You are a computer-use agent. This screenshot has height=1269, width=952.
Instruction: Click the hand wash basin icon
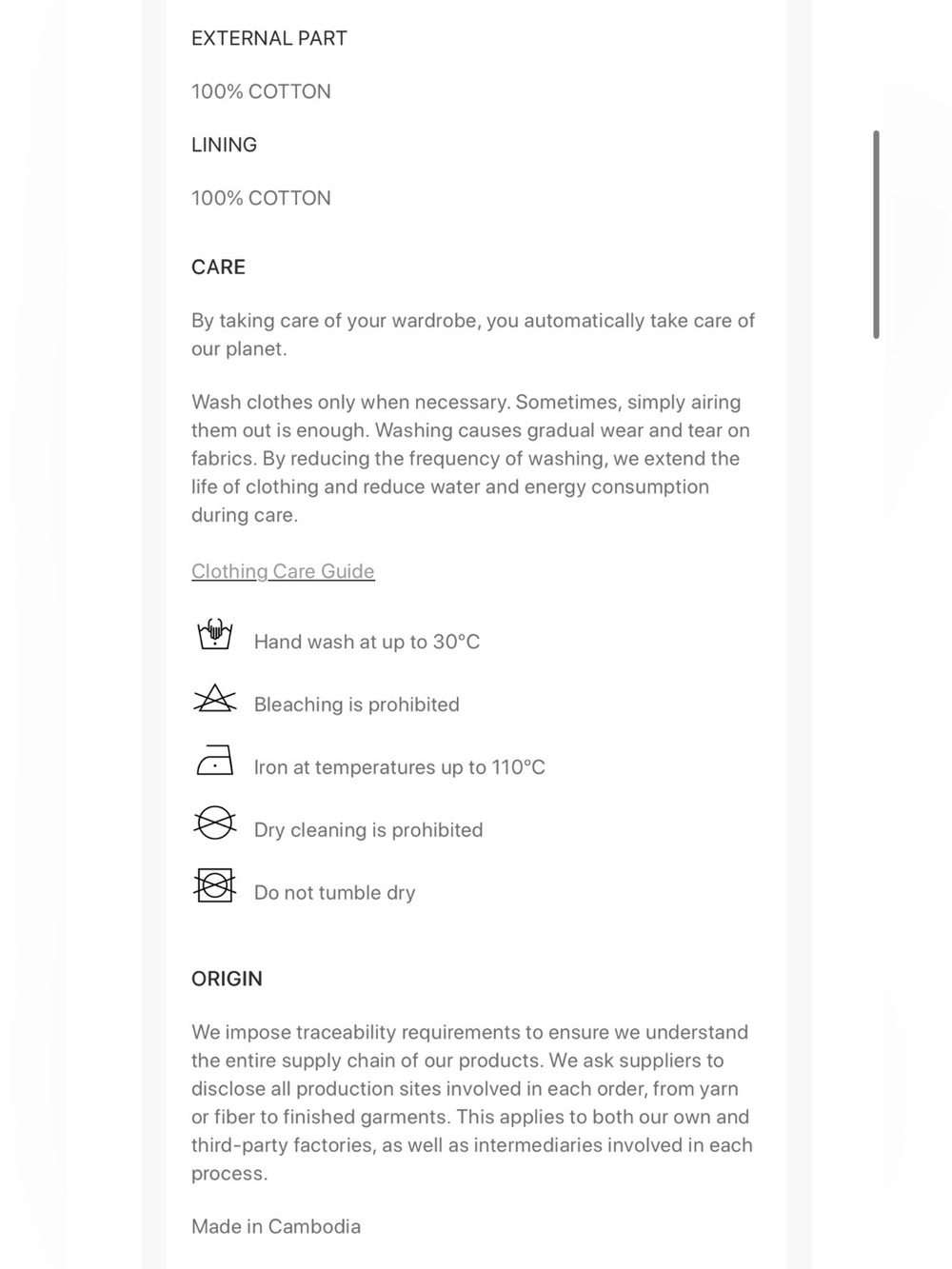click(x=215, y=634)
